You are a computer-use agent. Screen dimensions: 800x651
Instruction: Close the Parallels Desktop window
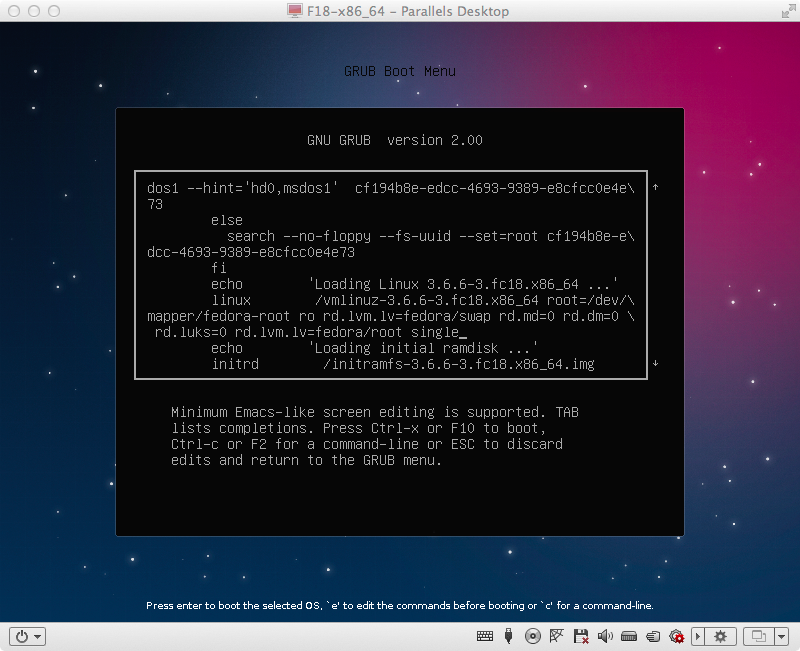[14, 11]
